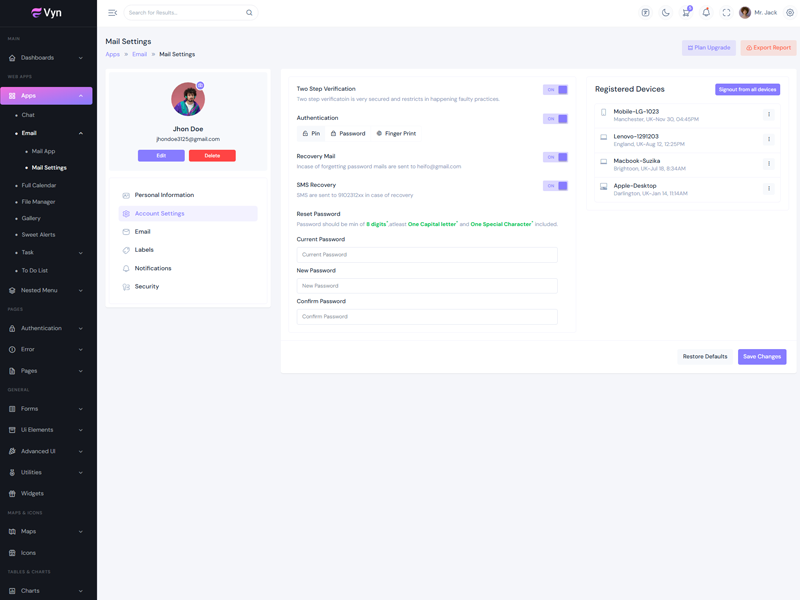Open notifications bell icon
This screenshot has height=600, width=800.
(x=706, y=13)
